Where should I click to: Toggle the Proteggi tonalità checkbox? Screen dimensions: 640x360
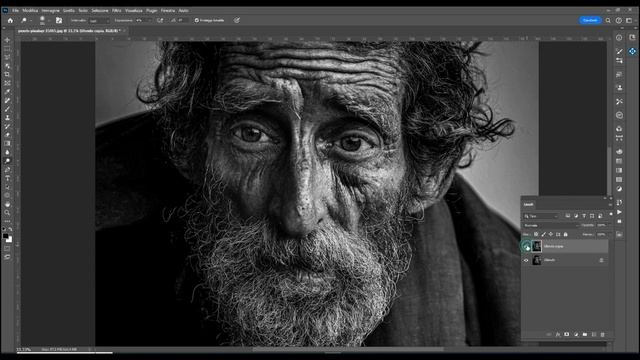coord(197,20)
